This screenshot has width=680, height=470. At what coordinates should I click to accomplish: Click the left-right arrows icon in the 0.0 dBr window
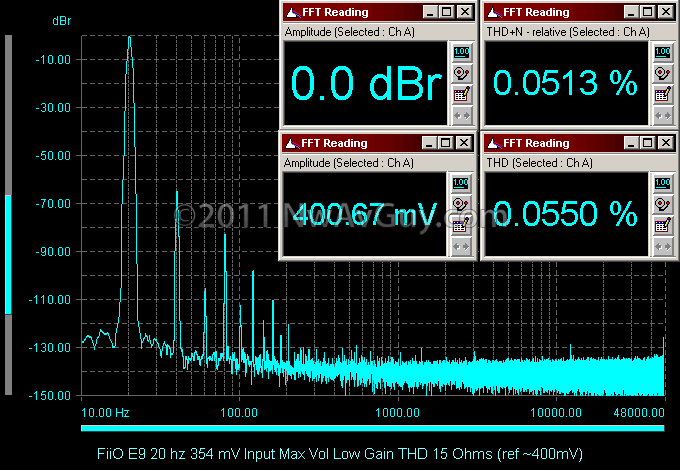(x=461, y=116)
